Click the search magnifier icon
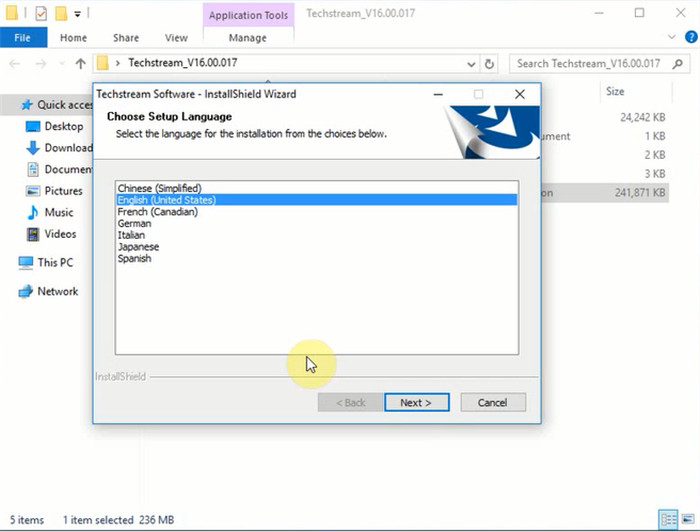 pos(678,64)
